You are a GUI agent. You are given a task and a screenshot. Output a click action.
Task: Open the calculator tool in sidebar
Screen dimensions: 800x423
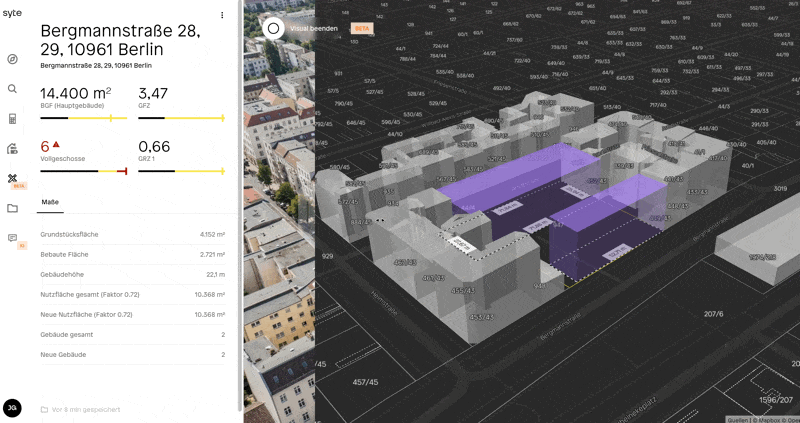point(13,119)
